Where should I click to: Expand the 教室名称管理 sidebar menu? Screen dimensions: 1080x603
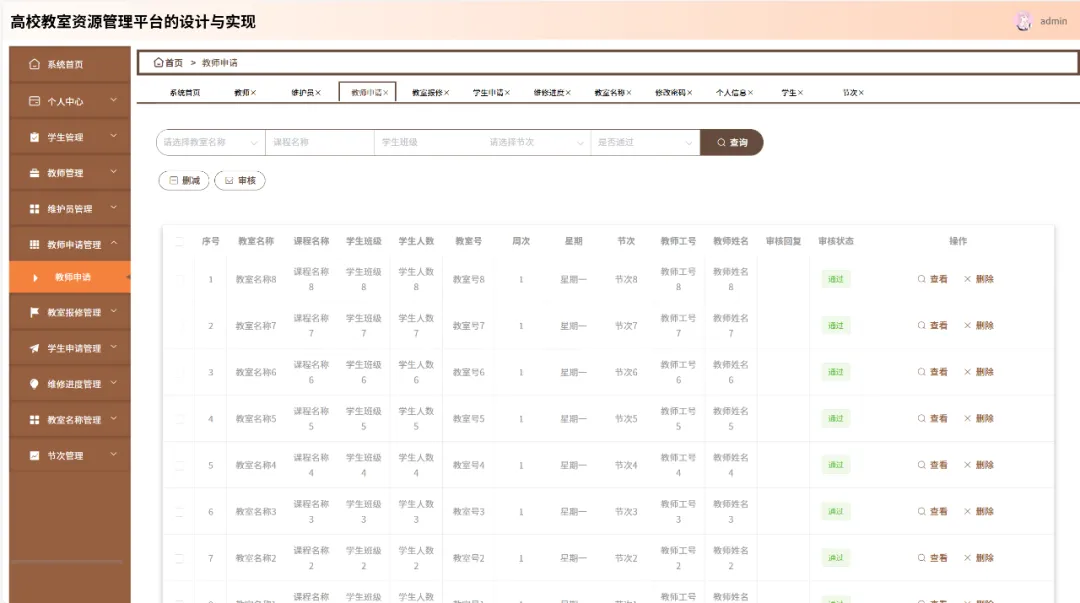(70, 420)
